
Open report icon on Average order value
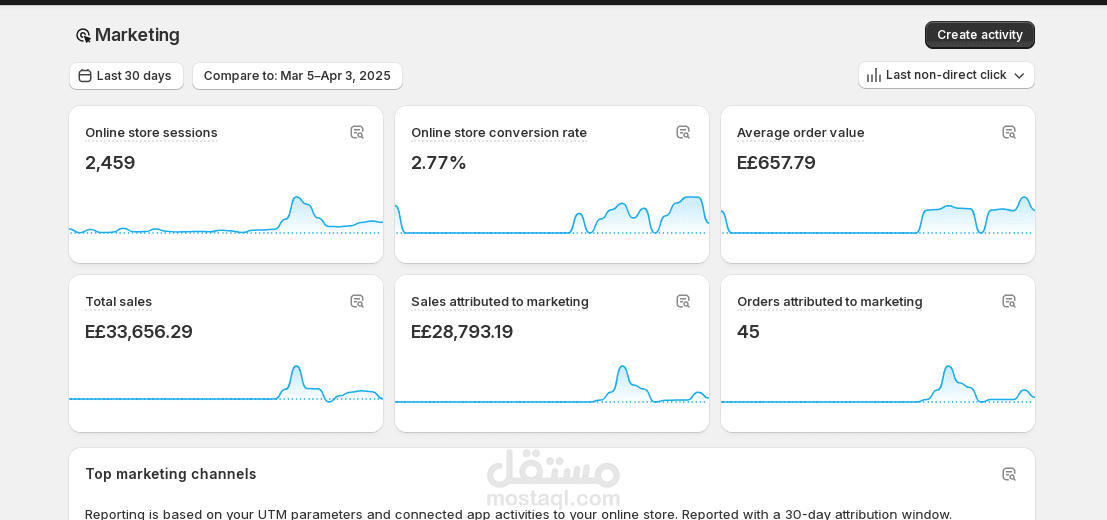tap(1009, 132)
